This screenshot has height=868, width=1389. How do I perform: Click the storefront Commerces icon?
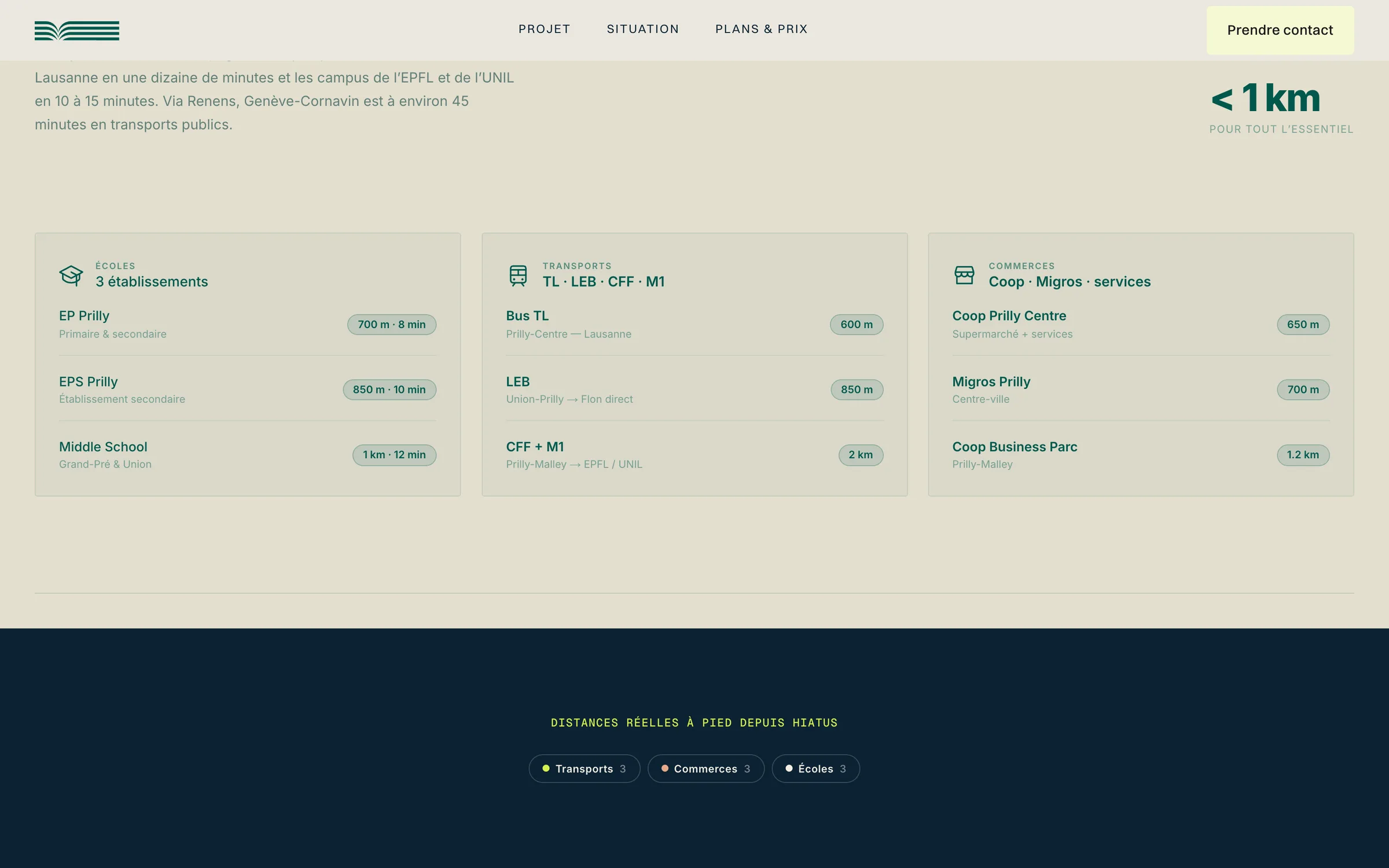(964, 275)
